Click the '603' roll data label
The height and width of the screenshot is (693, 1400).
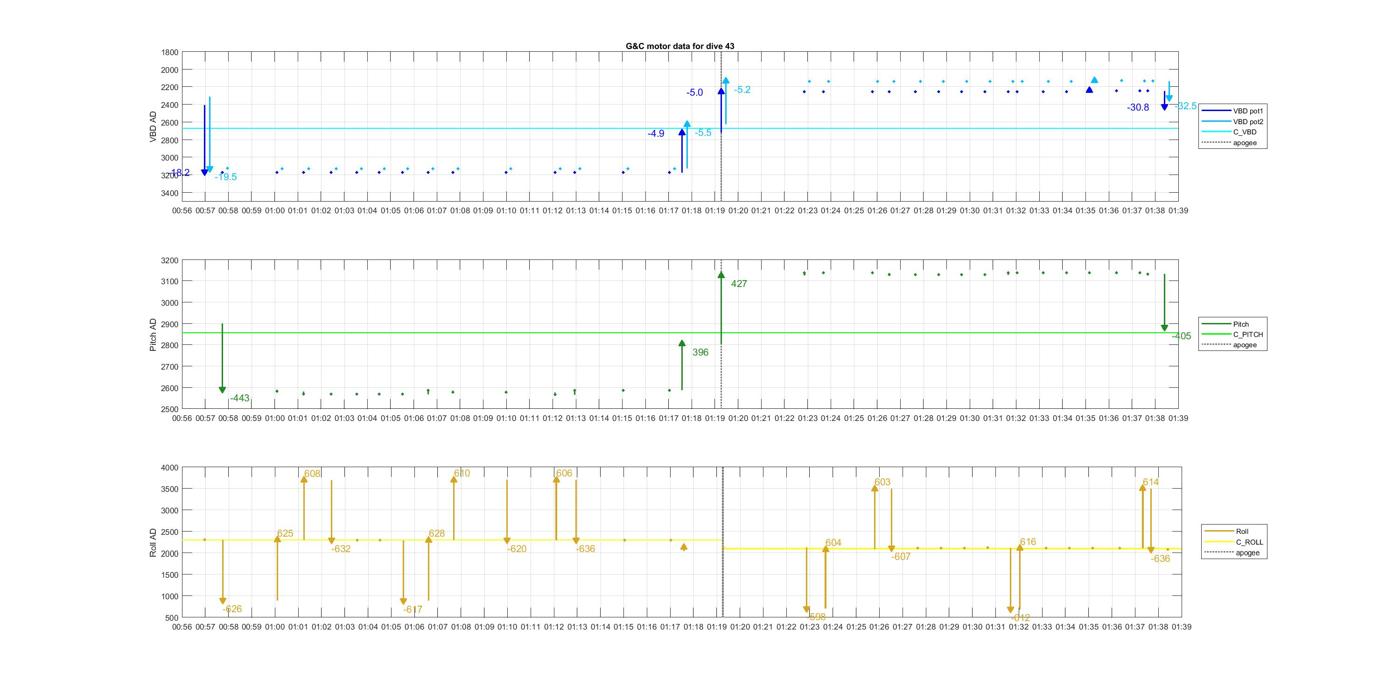click(882, 482)
